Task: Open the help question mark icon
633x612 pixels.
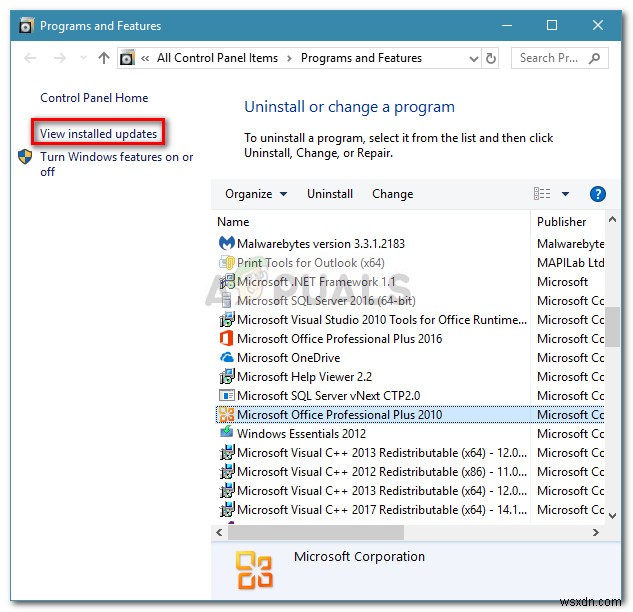Action: [597, 194]
